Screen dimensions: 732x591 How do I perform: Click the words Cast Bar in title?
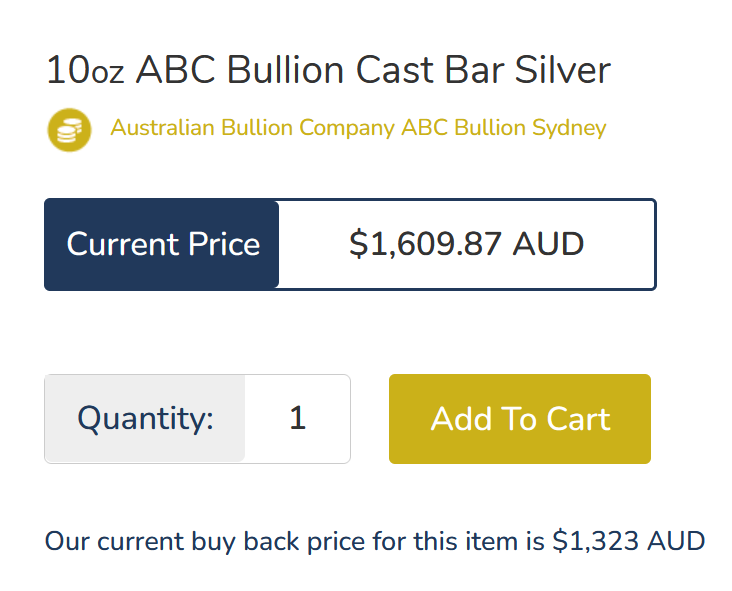[x=429, y=70]
